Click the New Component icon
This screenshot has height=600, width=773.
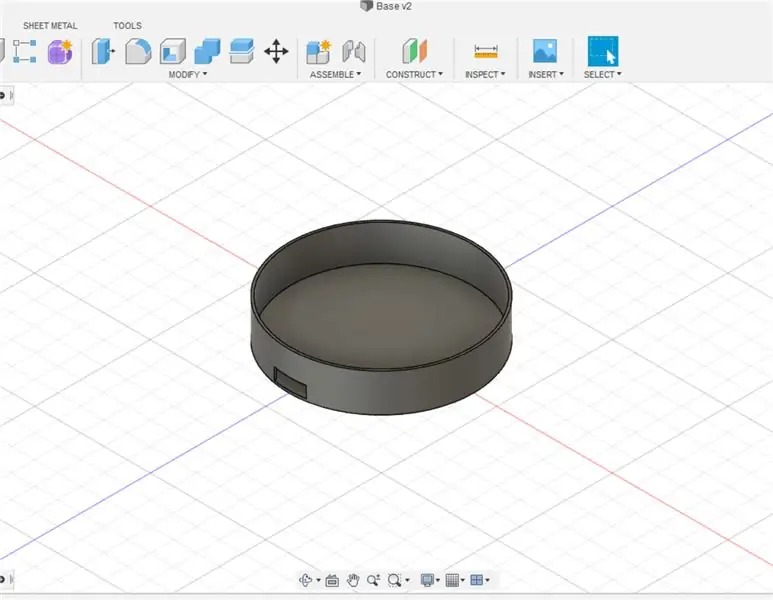(x=318, y=52)
